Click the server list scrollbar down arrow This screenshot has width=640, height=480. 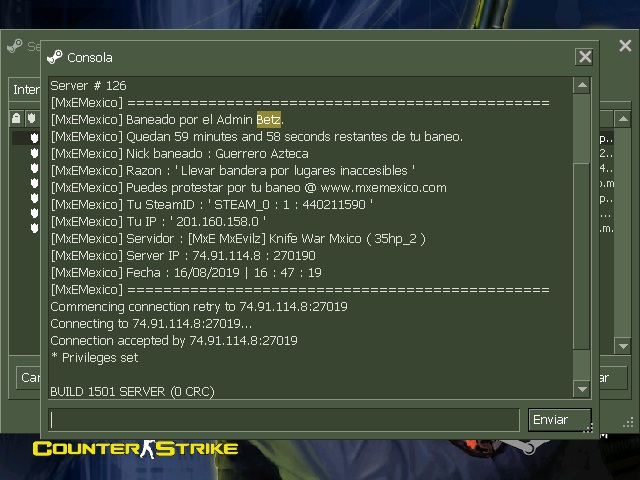623,346
